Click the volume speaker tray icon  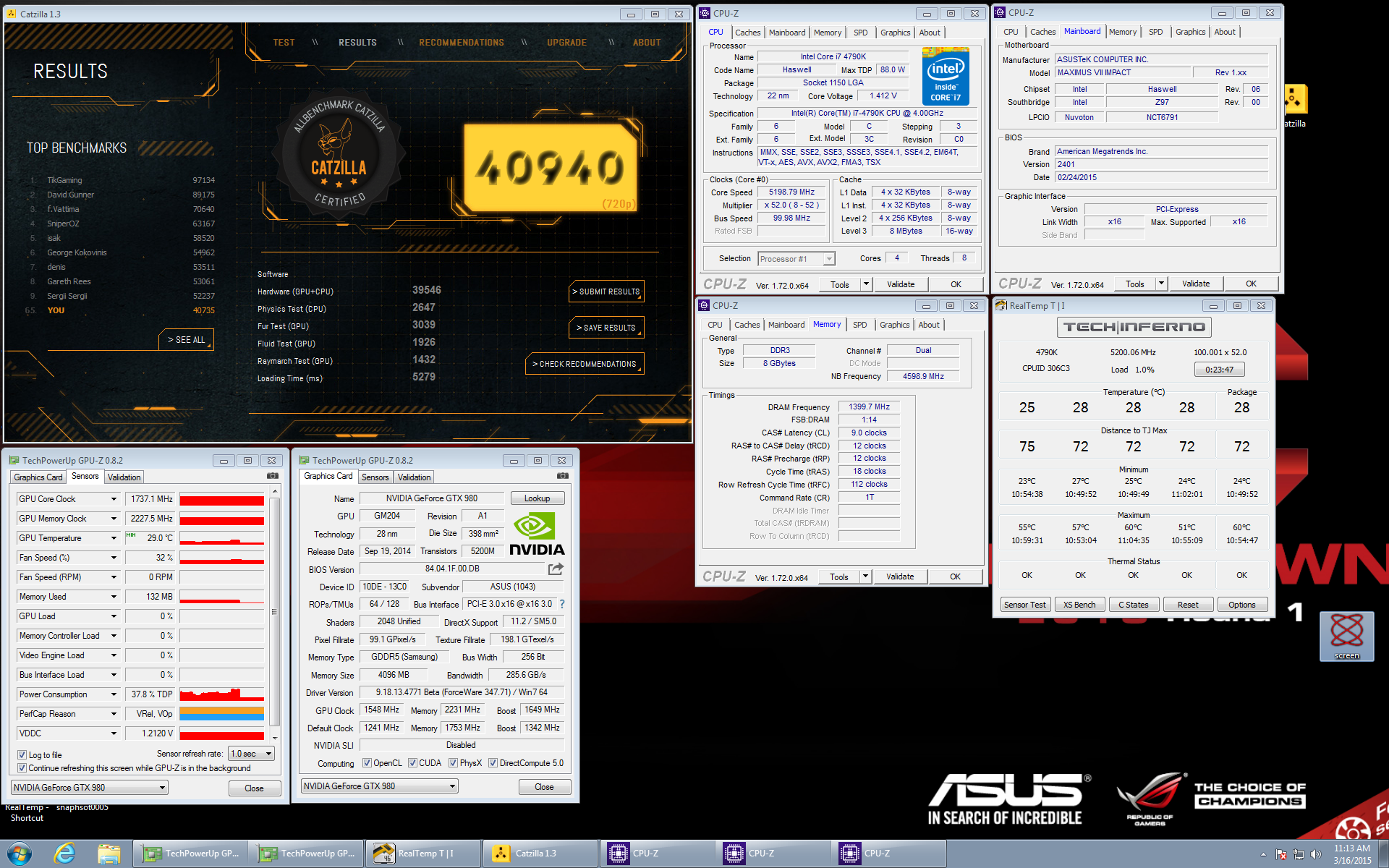[1316, 854]
